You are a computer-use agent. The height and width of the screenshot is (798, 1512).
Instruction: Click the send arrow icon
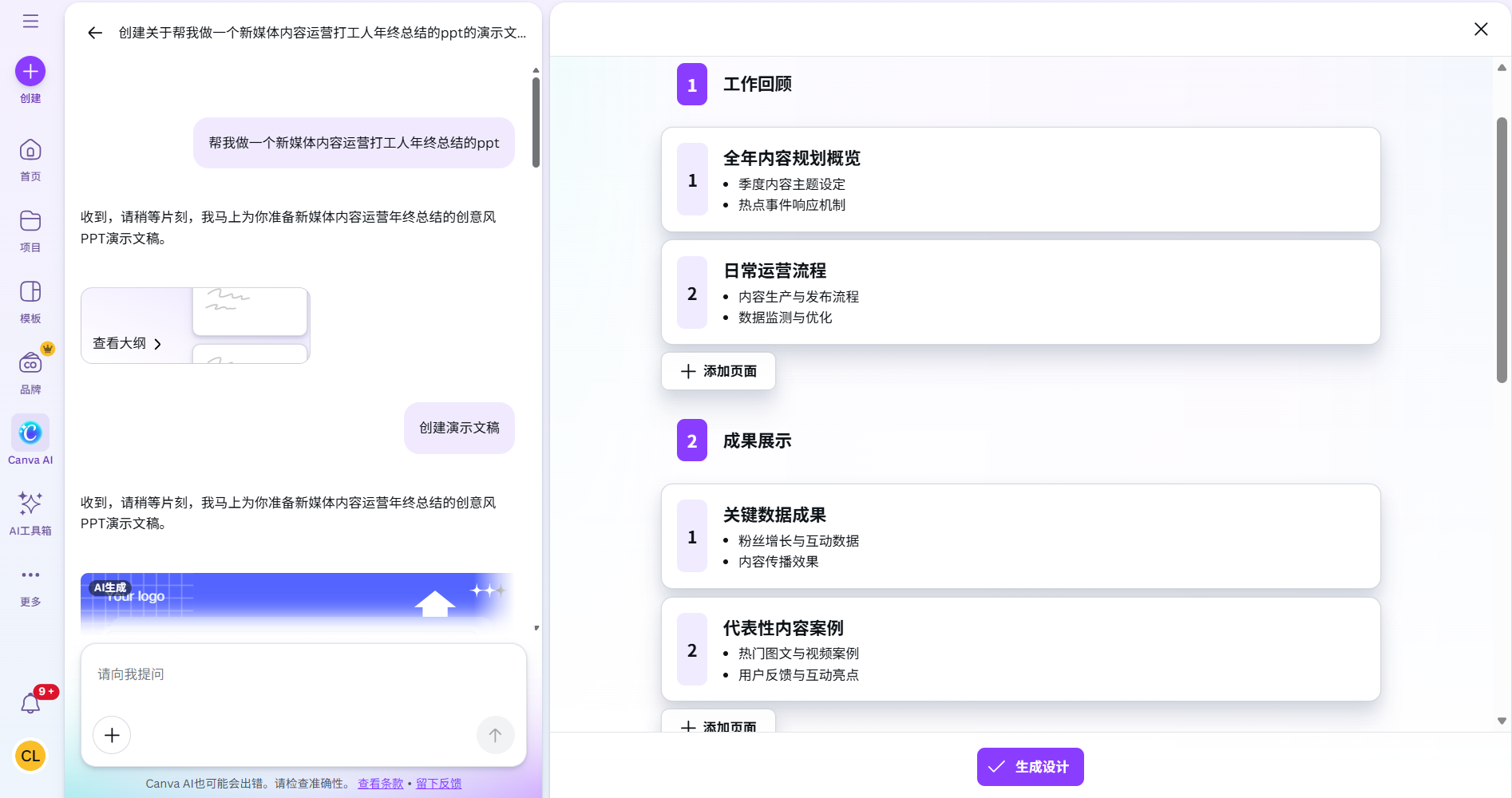[495, 734]
